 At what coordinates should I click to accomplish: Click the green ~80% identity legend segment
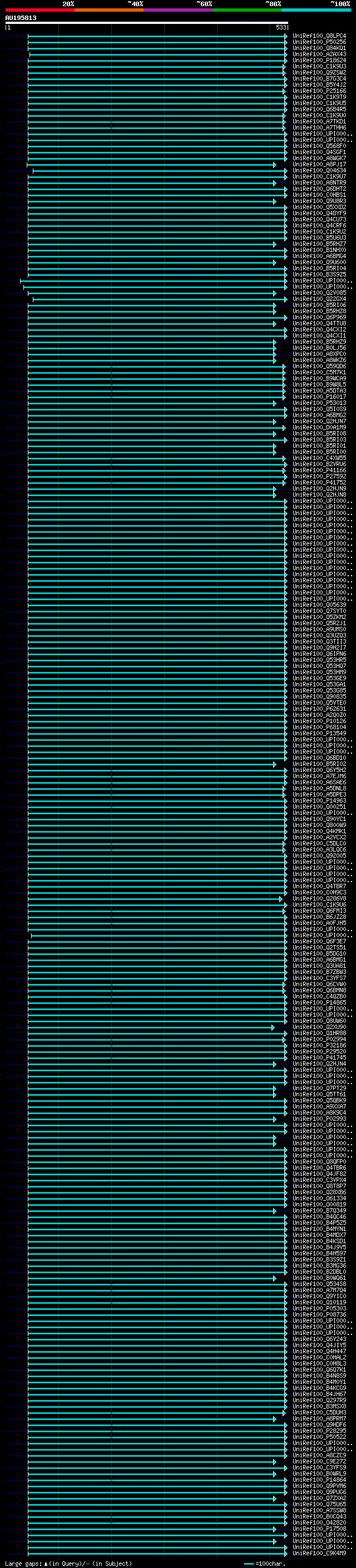click(247, 10)
